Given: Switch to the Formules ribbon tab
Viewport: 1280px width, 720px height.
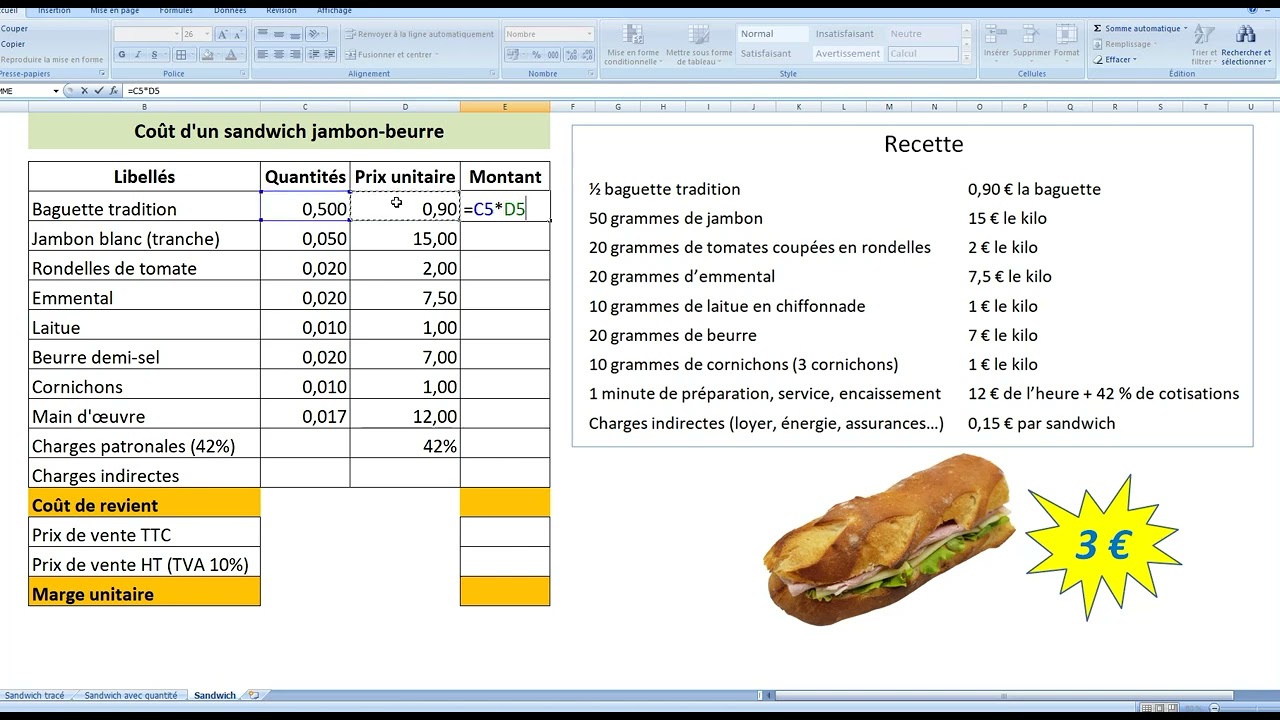Looking at the screenshot, I should click(x=176, y=10).
